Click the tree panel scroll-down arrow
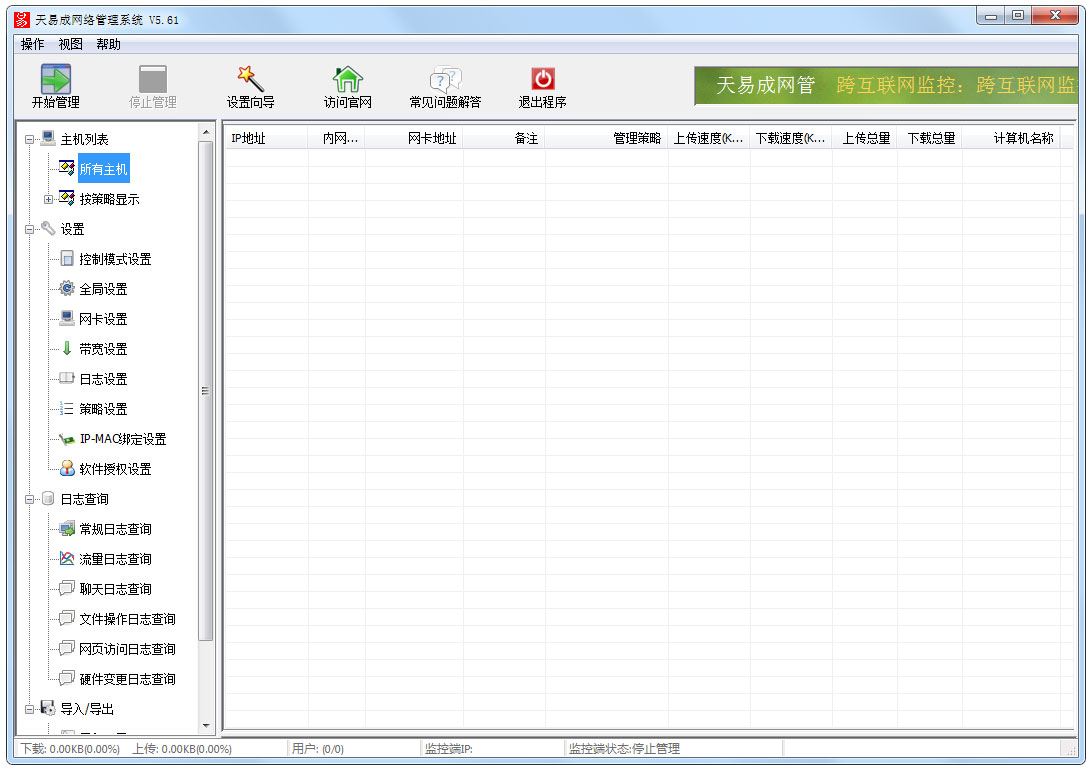This screenshot has width=1090, height=771. 206,726
